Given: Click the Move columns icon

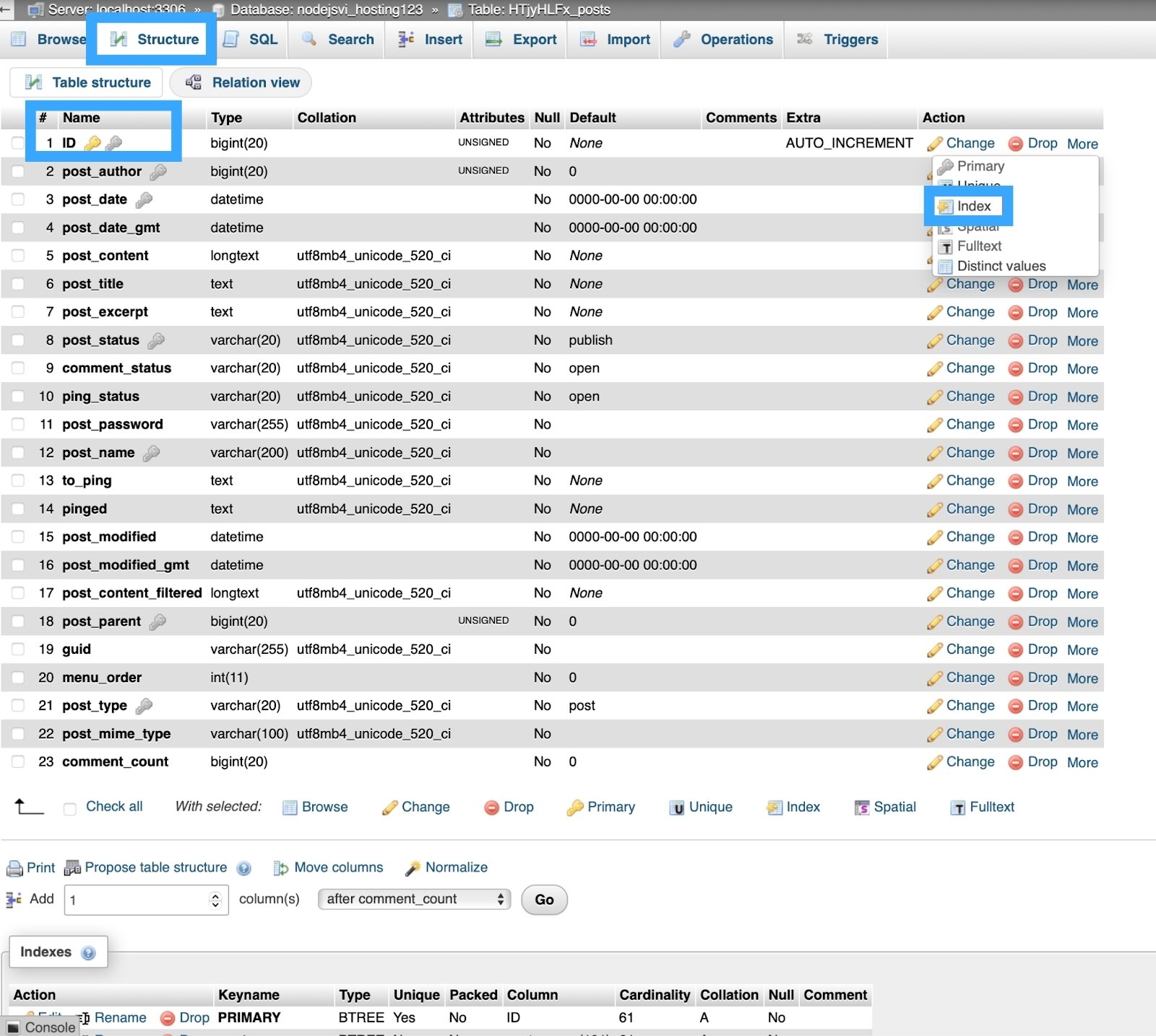Looking at the screenshot, I should click(281, 868).
